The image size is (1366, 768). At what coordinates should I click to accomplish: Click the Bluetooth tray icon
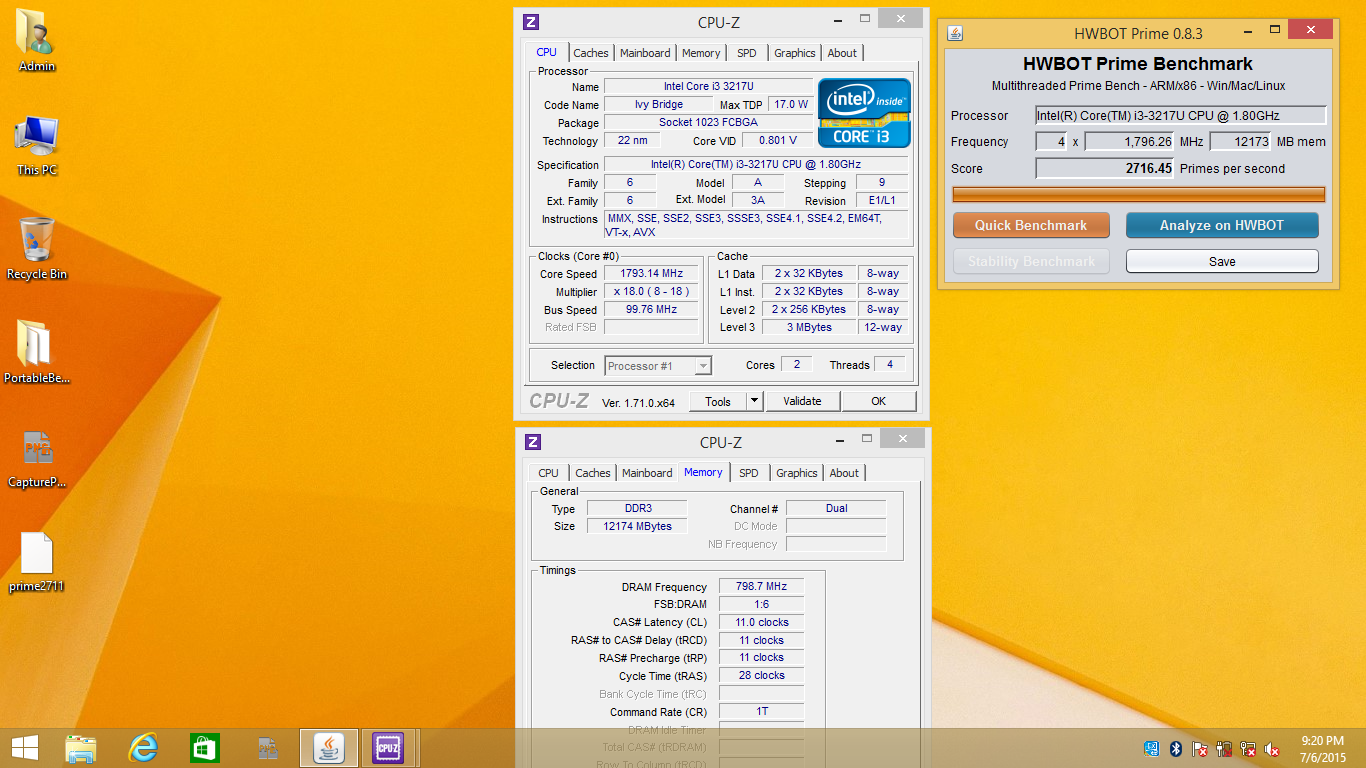1176,749
